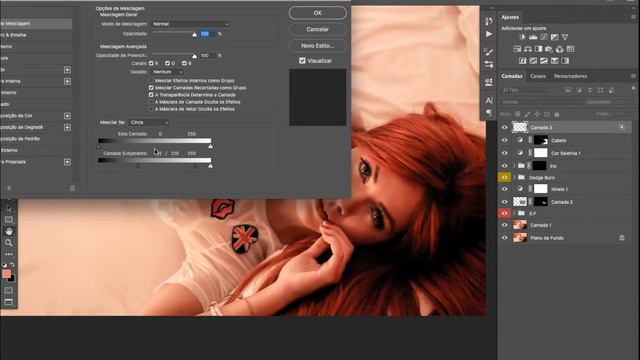Select the Camadas tab
This screenshot has width=640, height=360.
(x=512, y=76)
